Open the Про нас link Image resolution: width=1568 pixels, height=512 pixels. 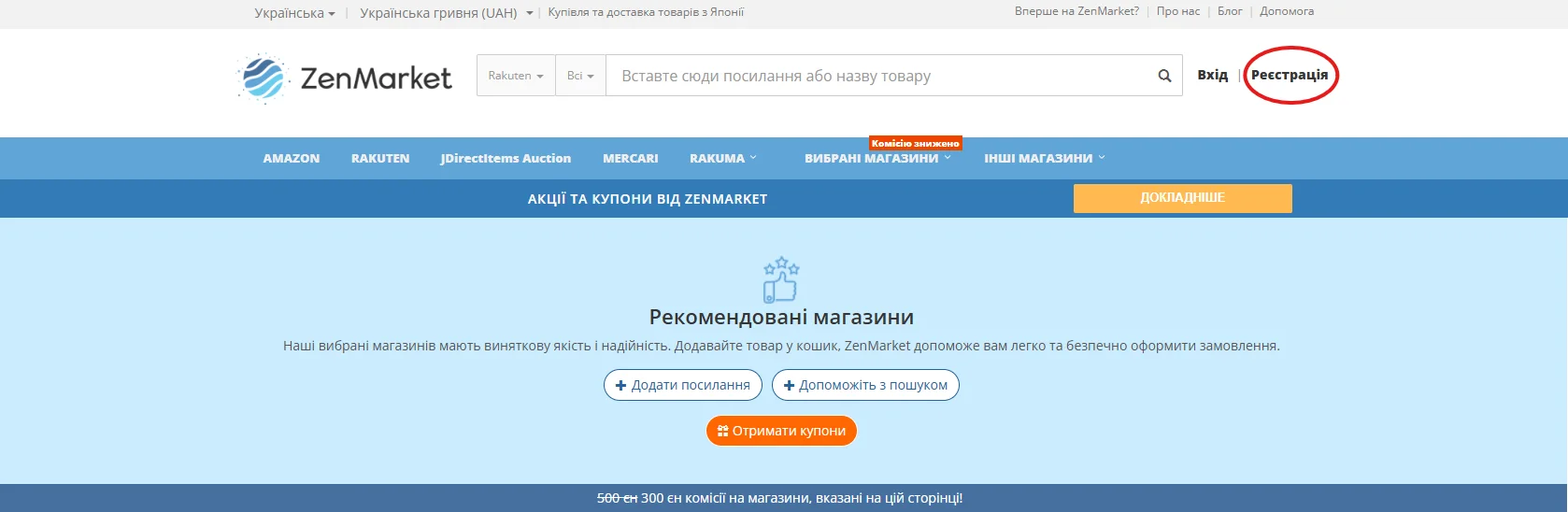1178,11
